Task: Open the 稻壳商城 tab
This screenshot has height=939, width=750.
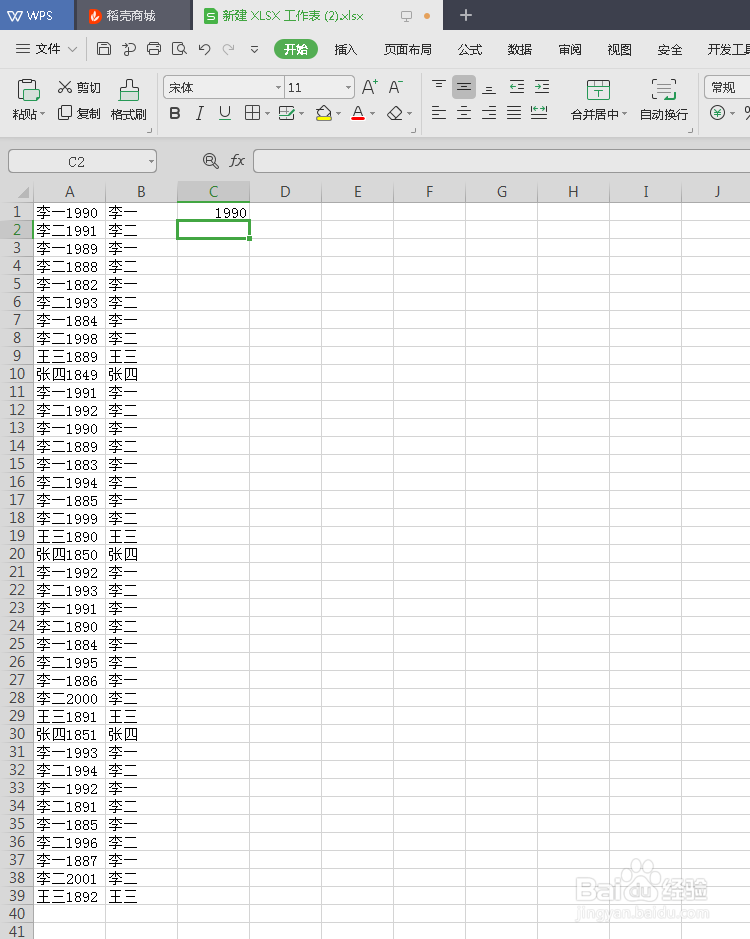Action: tap(134, 16)
